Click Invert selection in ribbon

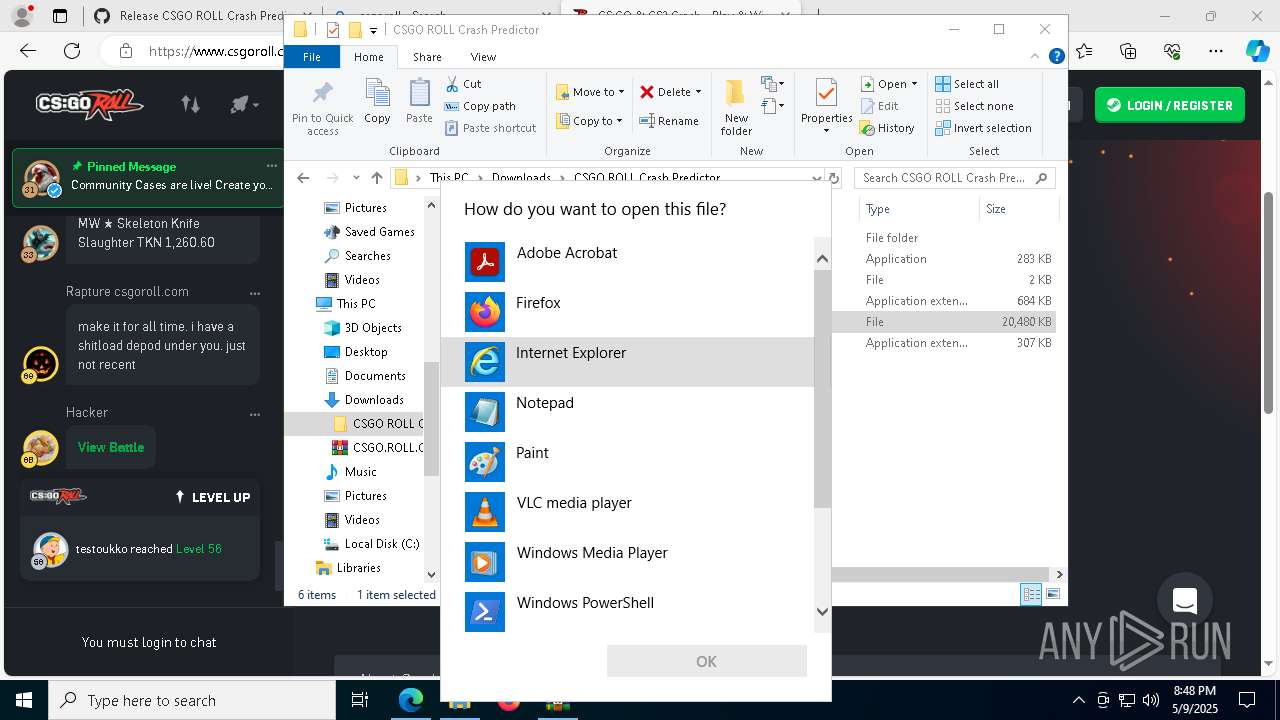click(x=983, y=128)
